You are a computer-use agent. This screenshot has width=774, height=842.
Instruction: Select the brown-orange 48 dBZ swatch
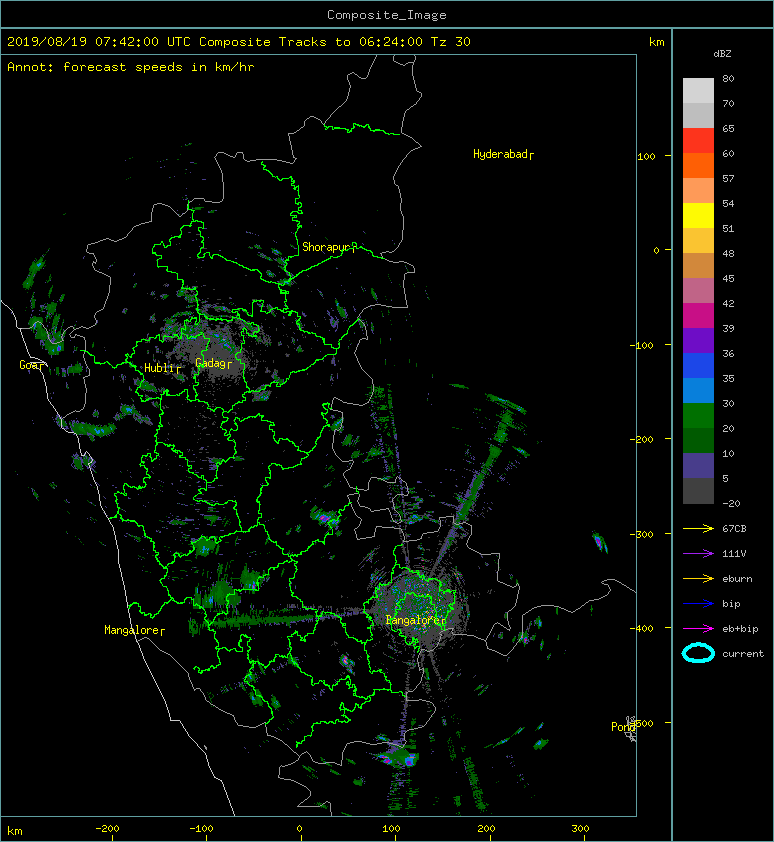click(x=698, y=265)
